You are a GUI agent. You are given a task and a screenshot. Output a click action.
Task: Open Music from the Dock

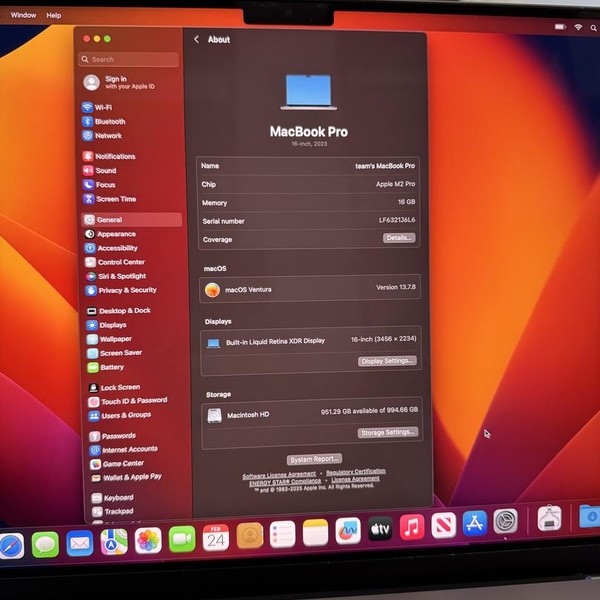coord(412,527)
